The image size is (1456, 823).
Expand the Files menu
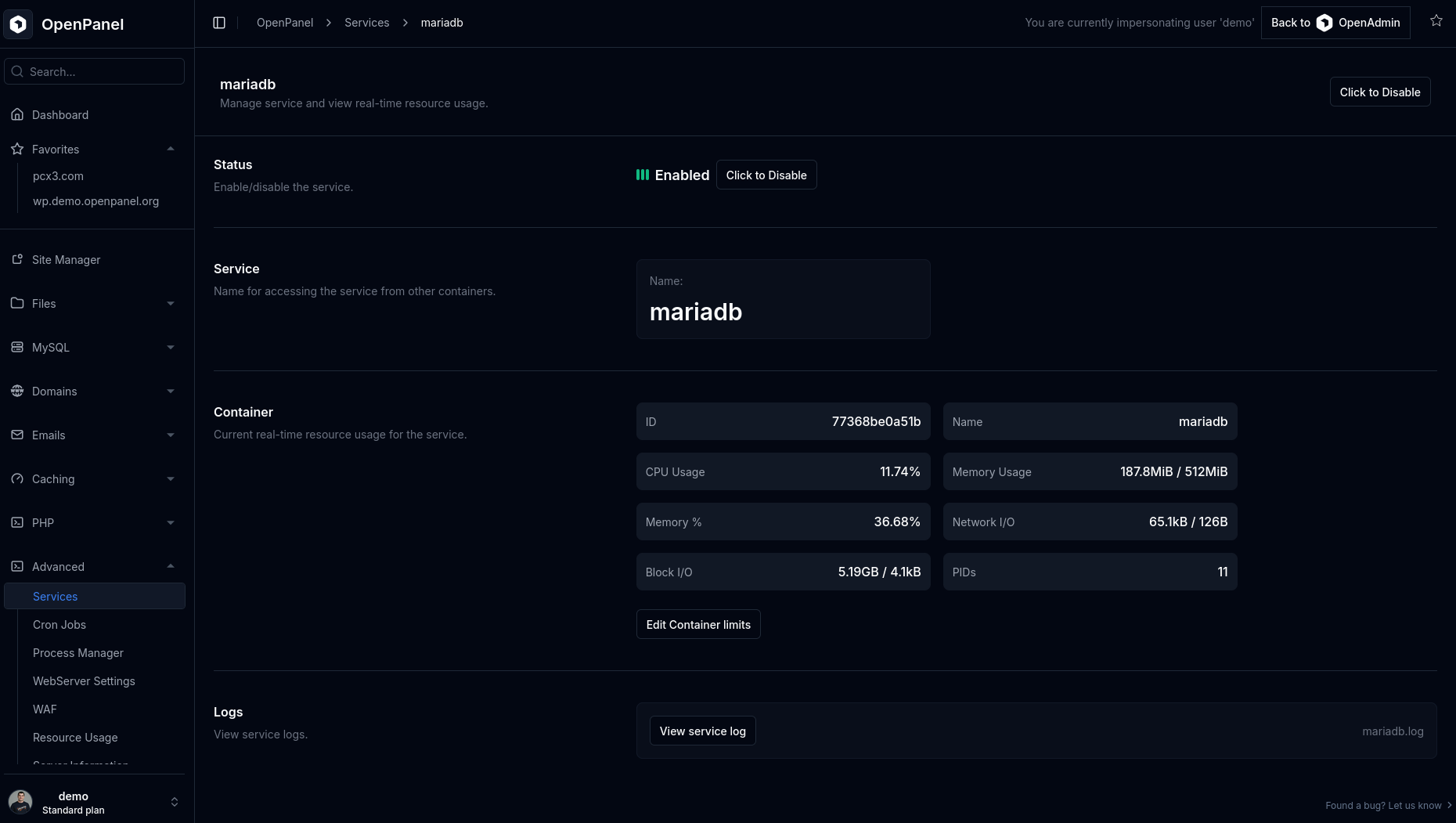pyautogui.click(x=171, y=303)
